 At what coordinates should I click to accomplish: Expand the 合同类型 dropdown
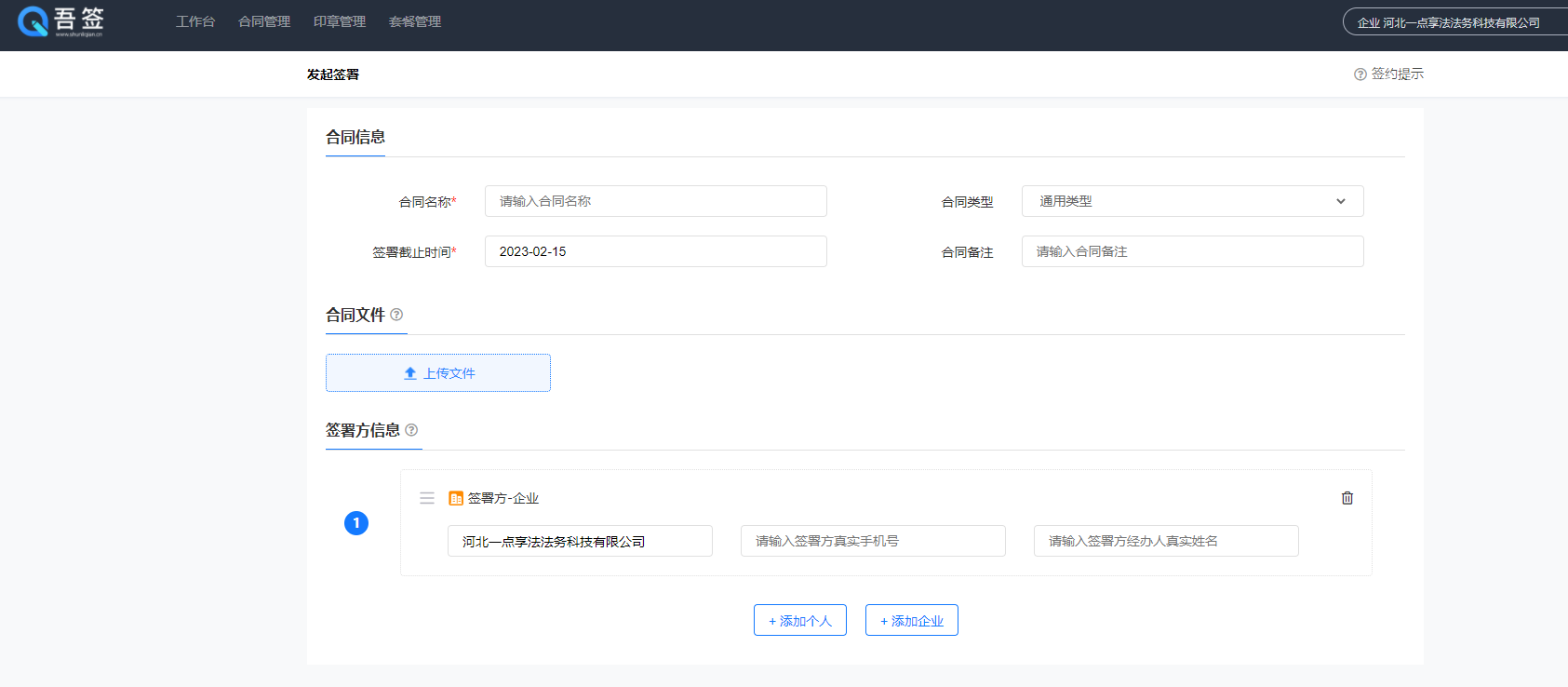(x=1192, y=201)
